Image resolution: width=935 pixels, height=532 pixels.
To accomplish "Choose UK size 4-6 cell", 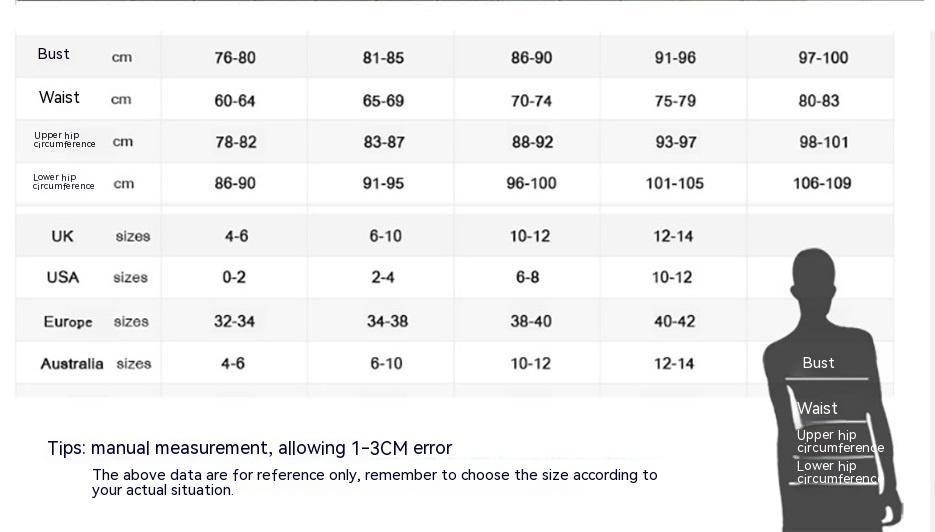I will 236,236.
